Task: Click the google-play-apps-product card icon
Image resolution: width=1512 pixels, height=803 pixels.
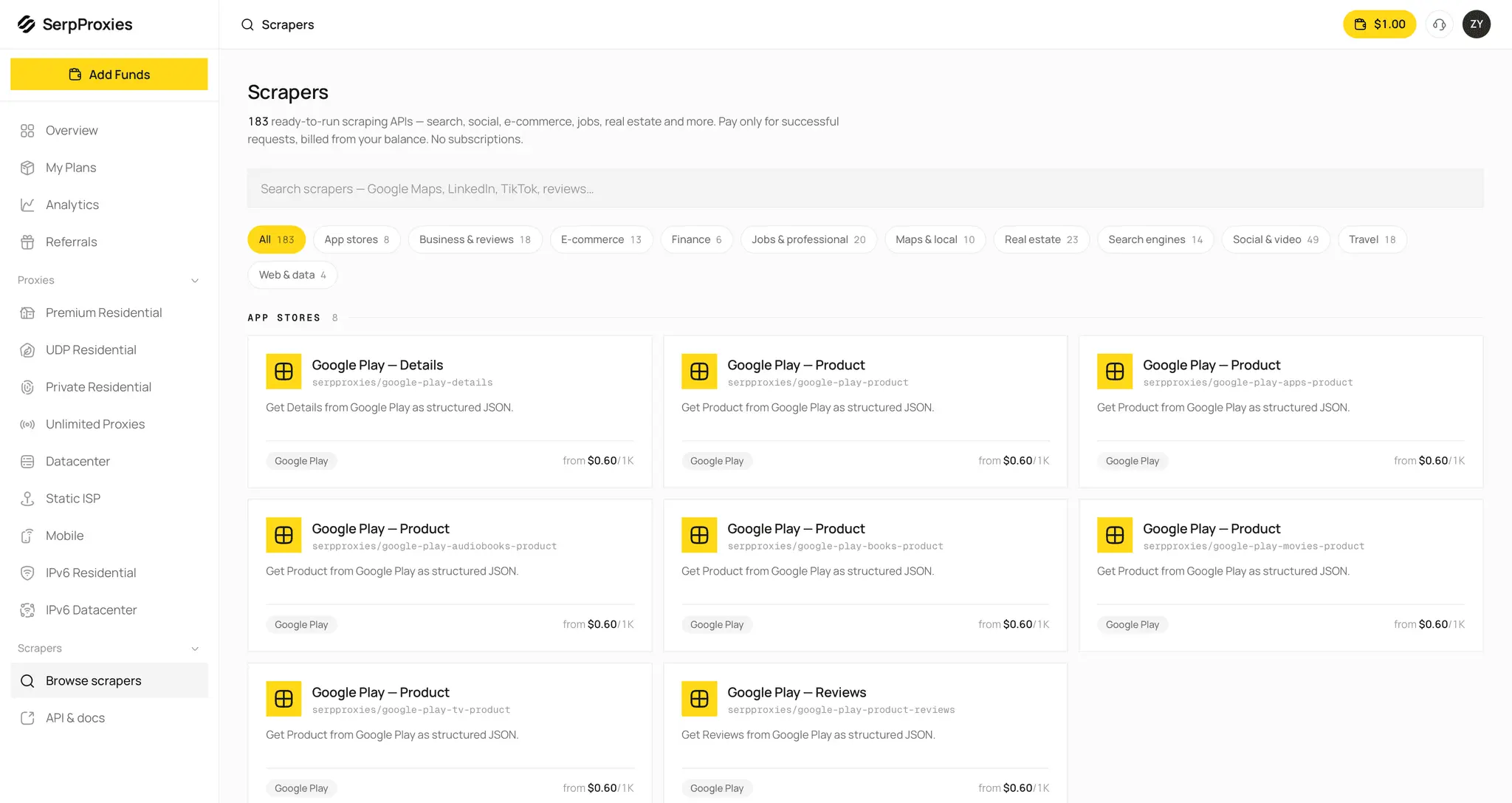Action: 1115,372
